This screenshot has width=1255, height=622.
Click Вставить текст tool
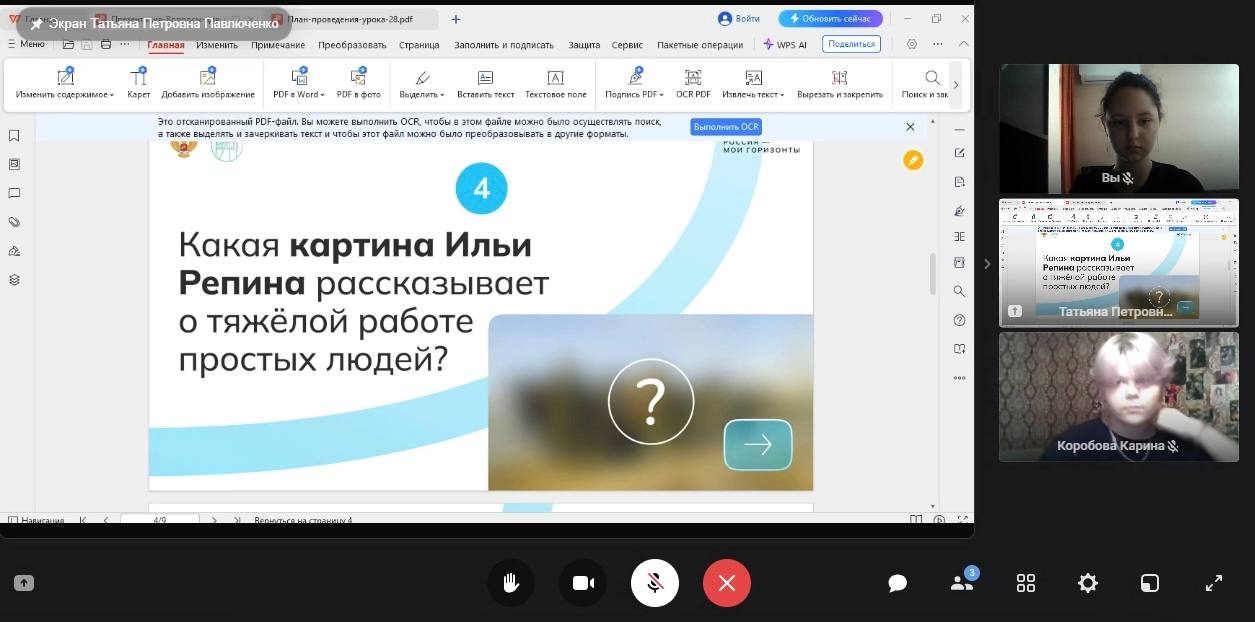coord(485,84)
